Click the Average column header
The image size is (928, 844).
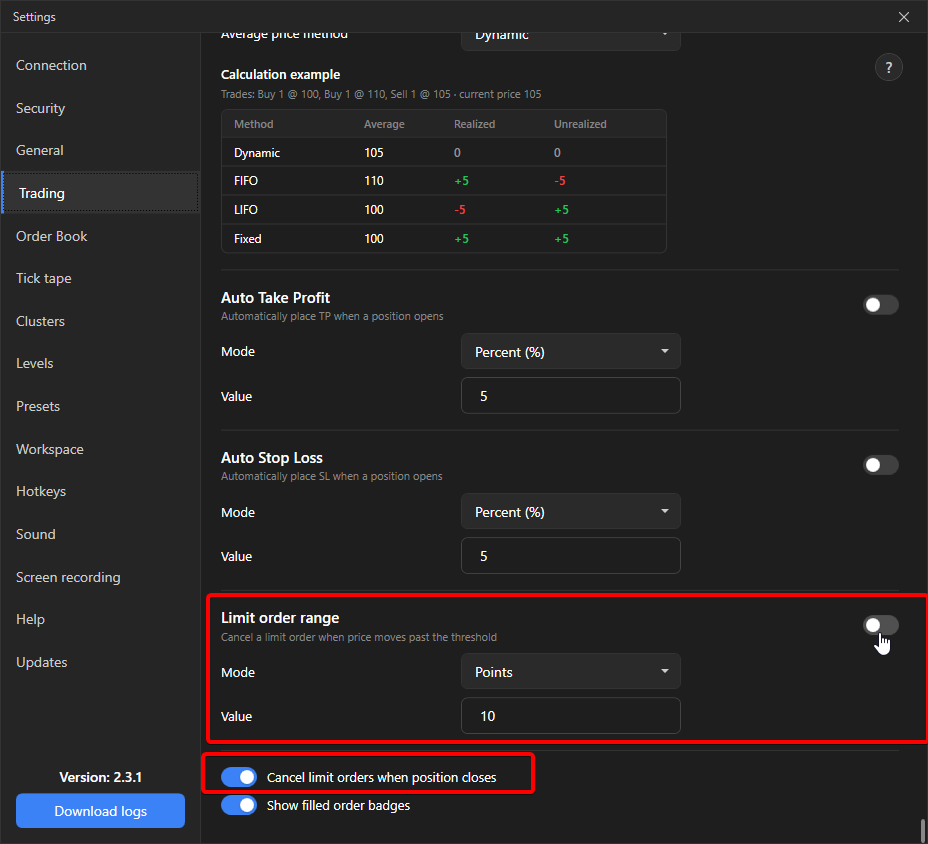[x=384, y=124]
